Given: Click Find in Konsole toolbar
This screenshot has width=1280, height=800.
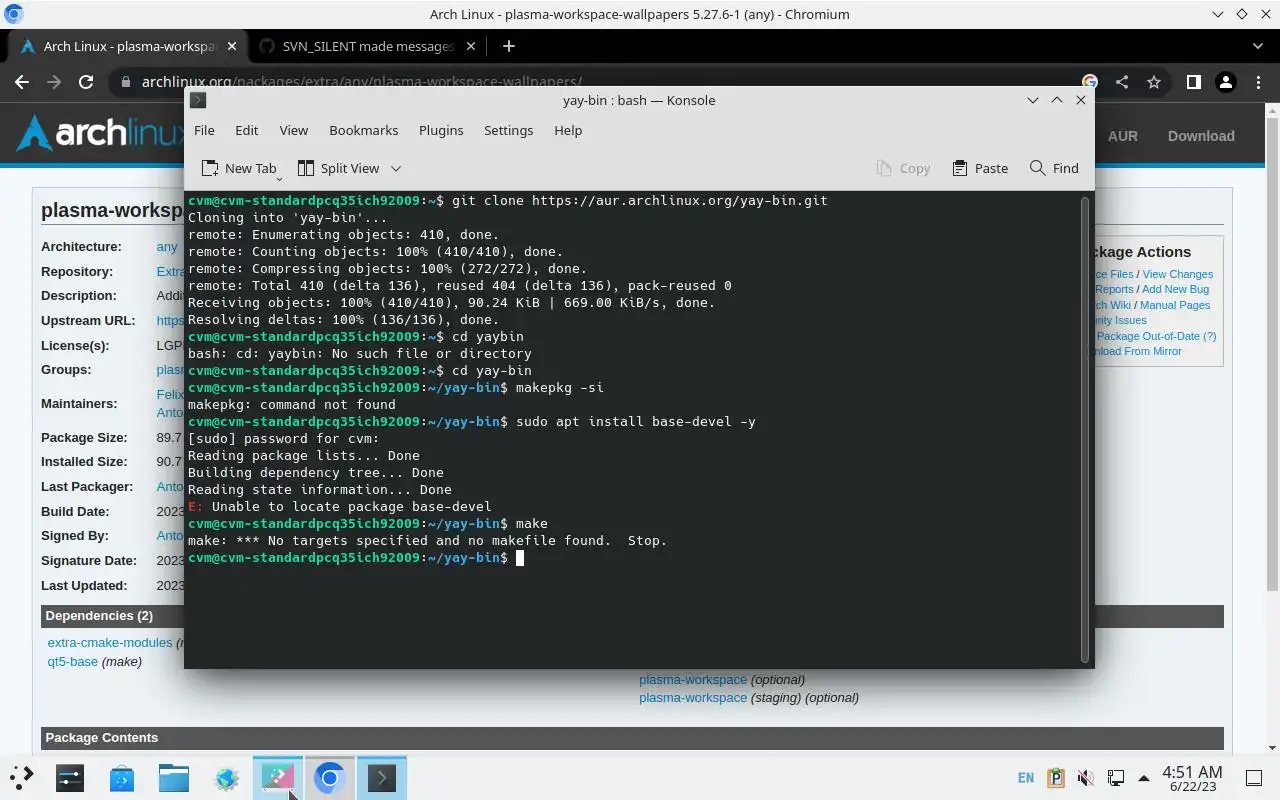Looking at the screenshot, I should click(1054, 168).
